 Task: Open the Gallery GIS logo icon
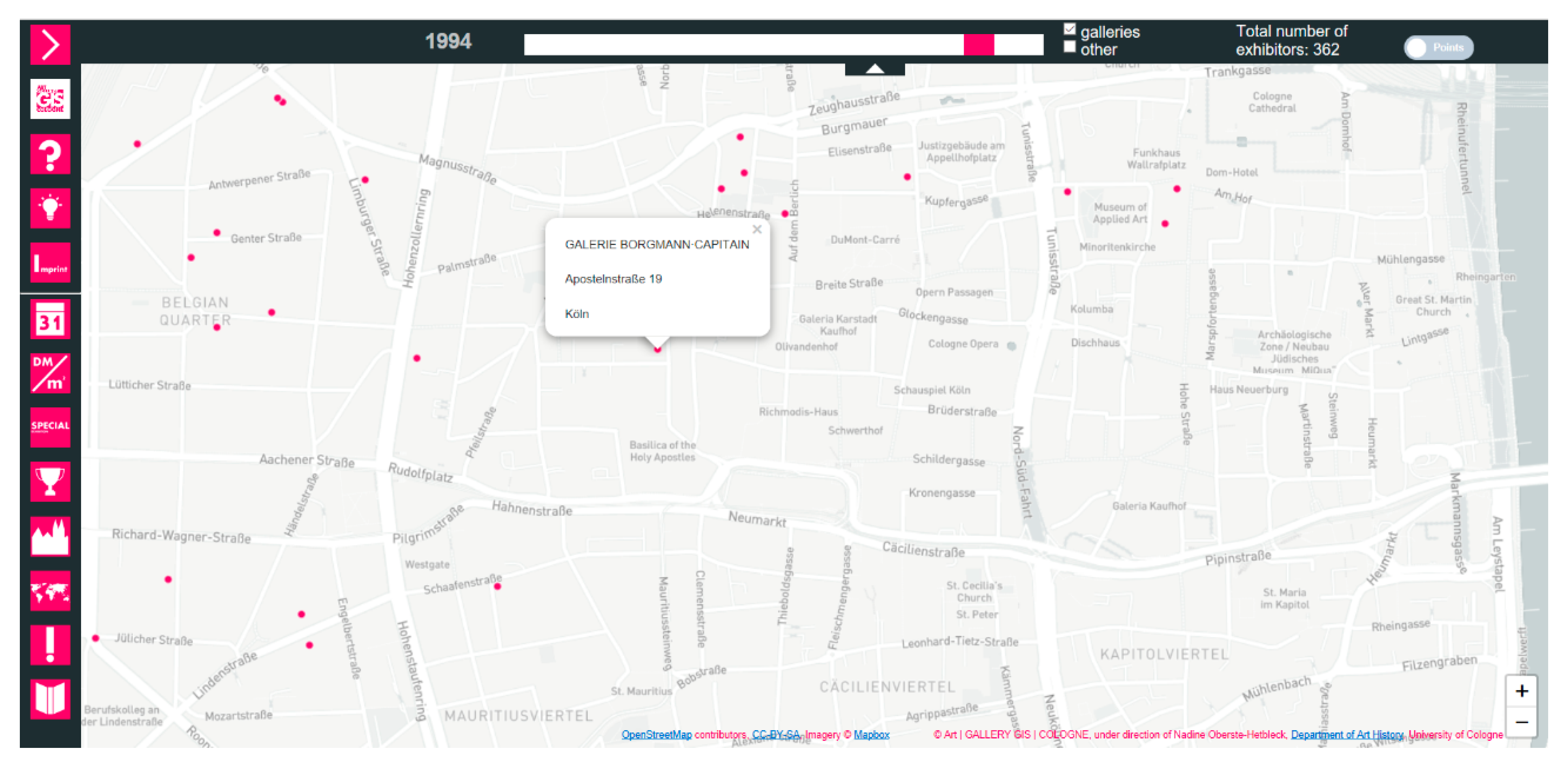click(50, 99)
